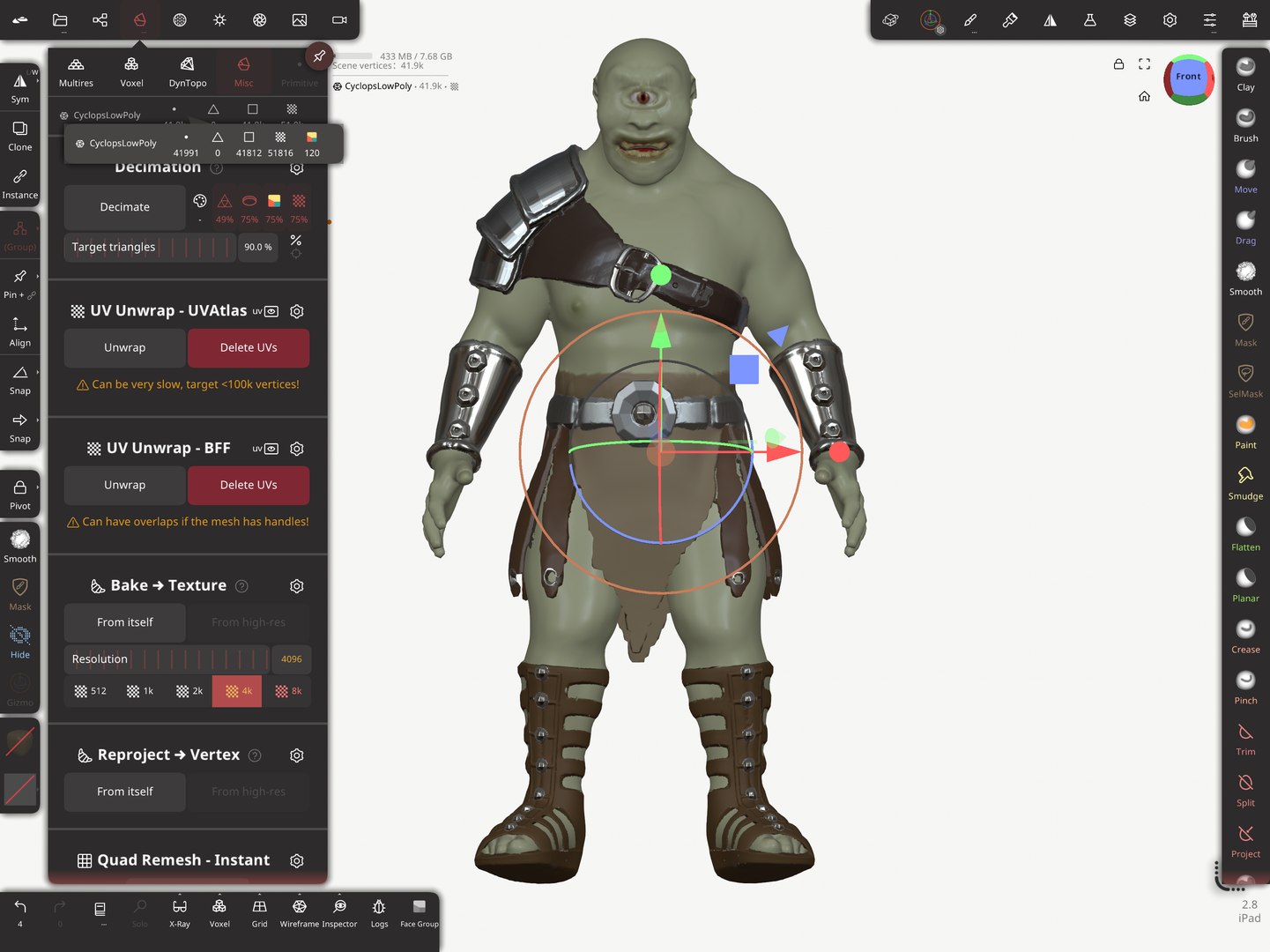Select the Smudge tool
The width and height of the screenshot is (1270, 952).
coord(1245,483)
